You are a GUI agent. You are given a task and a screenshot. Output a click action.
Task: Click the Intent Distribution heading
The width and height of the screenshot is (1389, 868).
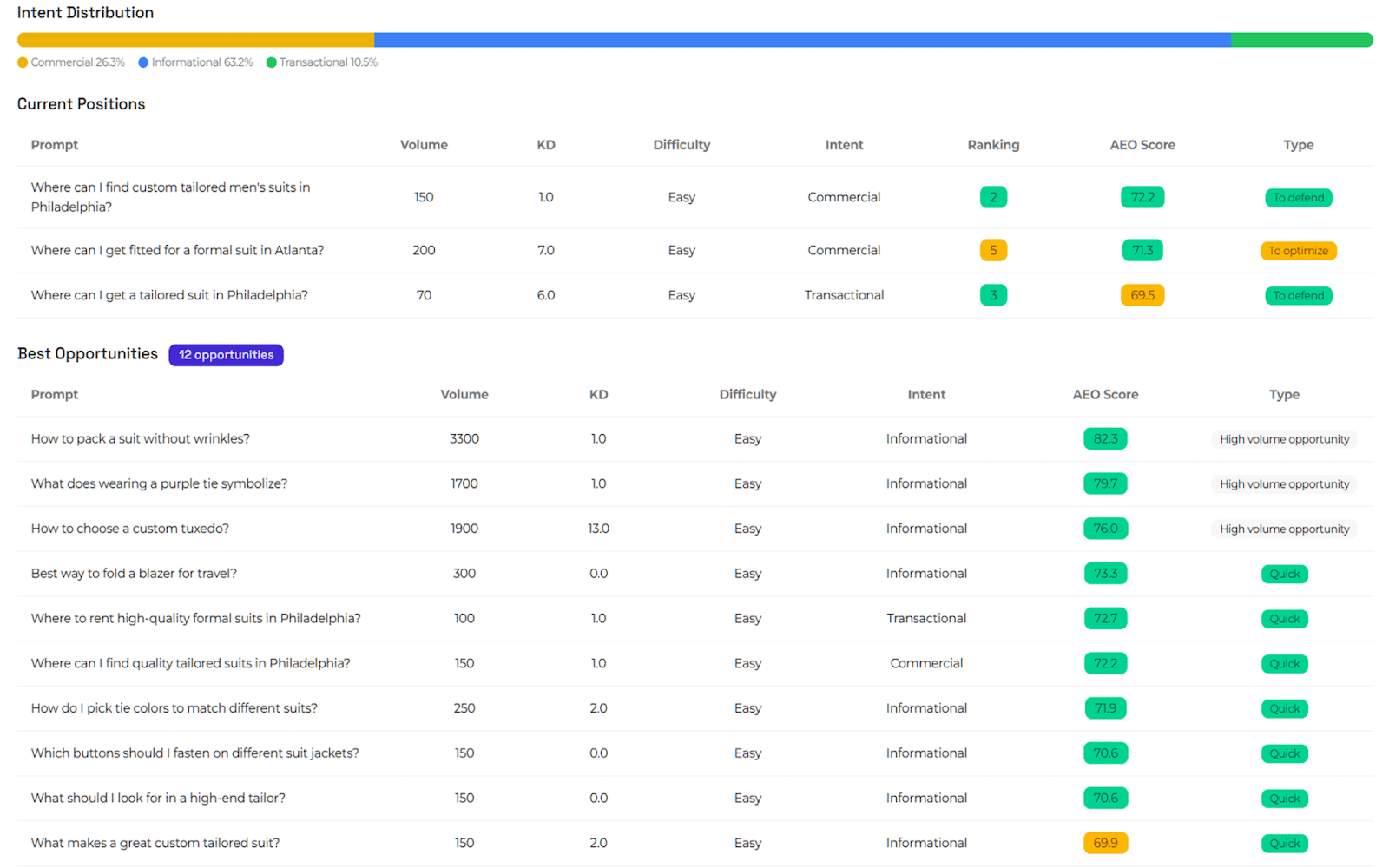pos(85,13)
